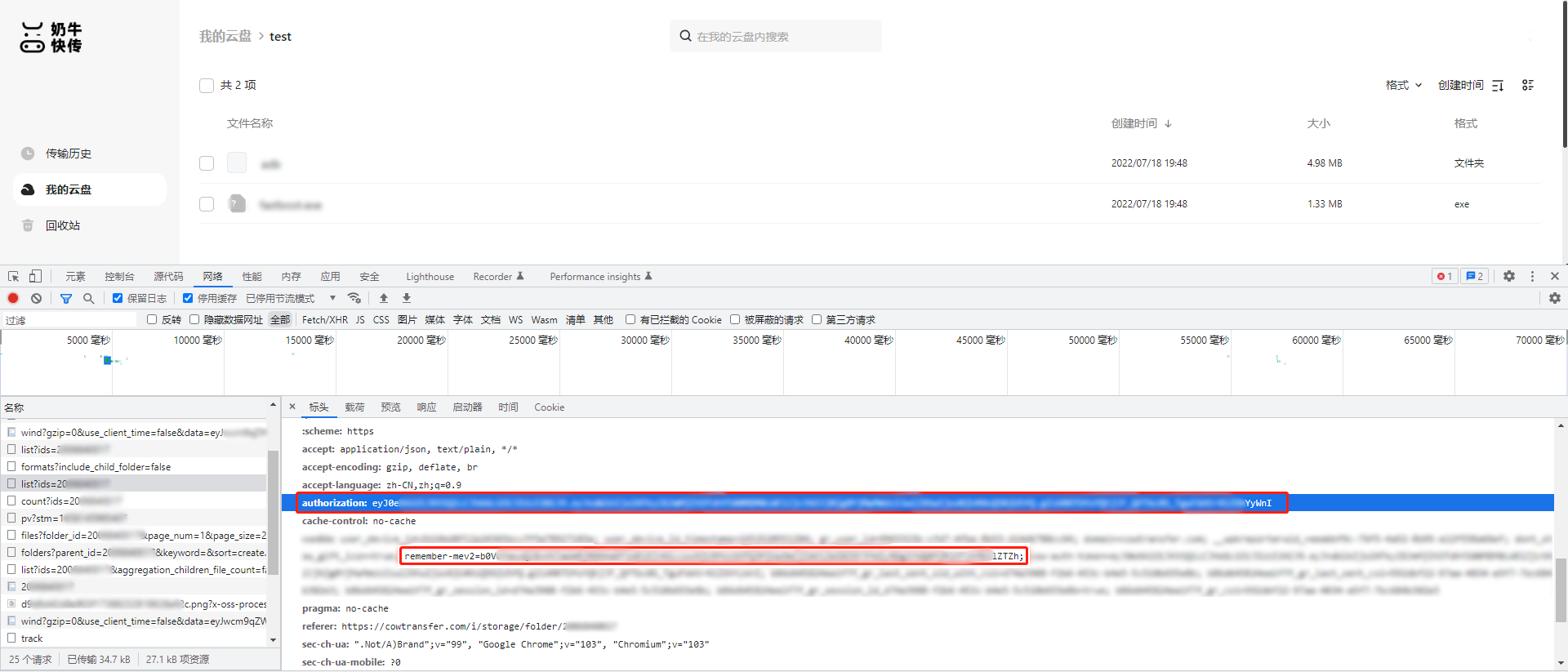
Task: Open the 格式 filter dropdown
Action: coord(1404,85)
